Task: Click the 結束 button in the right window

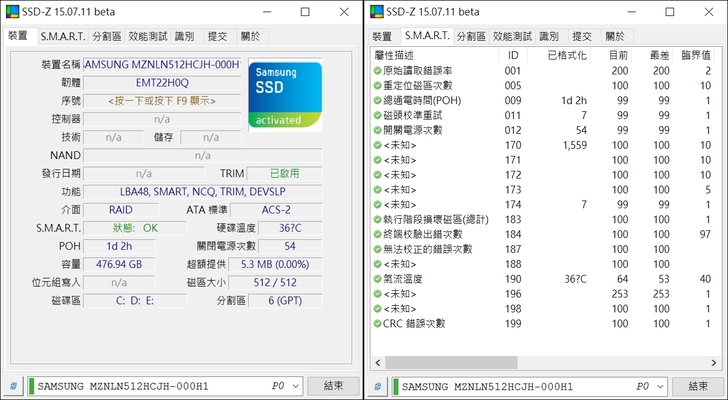Action: (698, 386)
